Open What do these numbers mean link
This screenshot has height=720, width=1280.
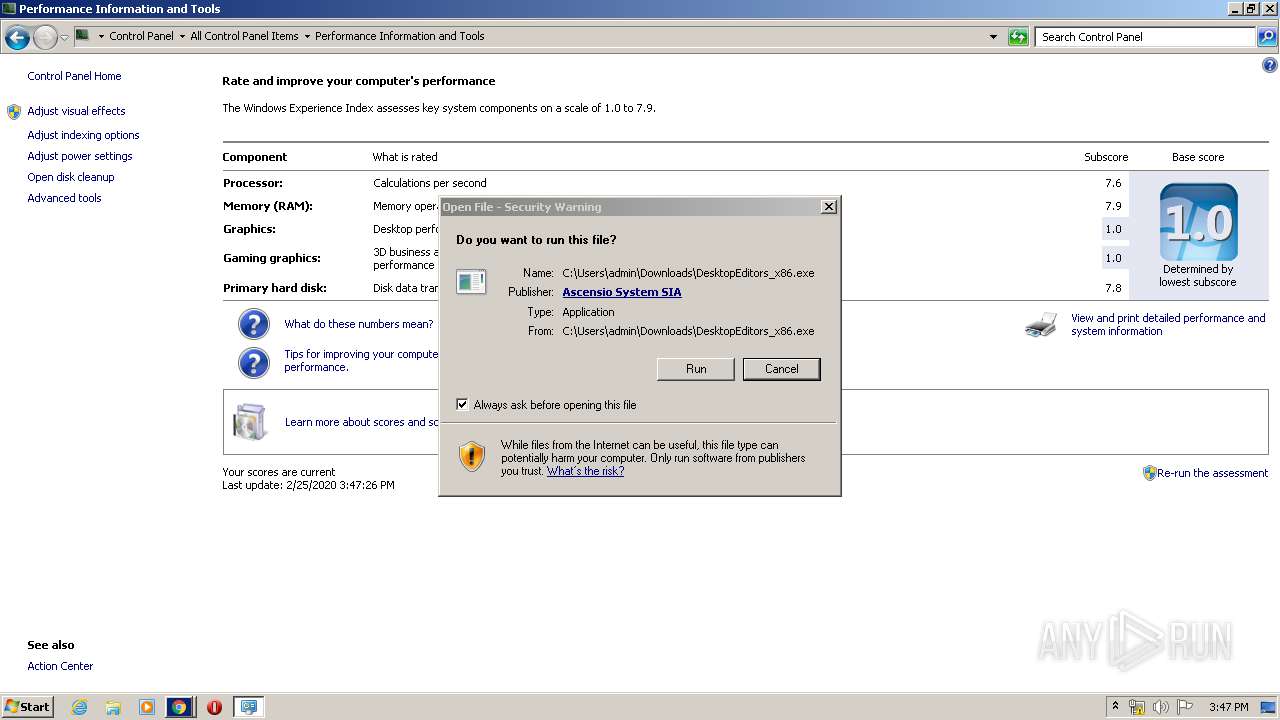(x=359, y=324)
